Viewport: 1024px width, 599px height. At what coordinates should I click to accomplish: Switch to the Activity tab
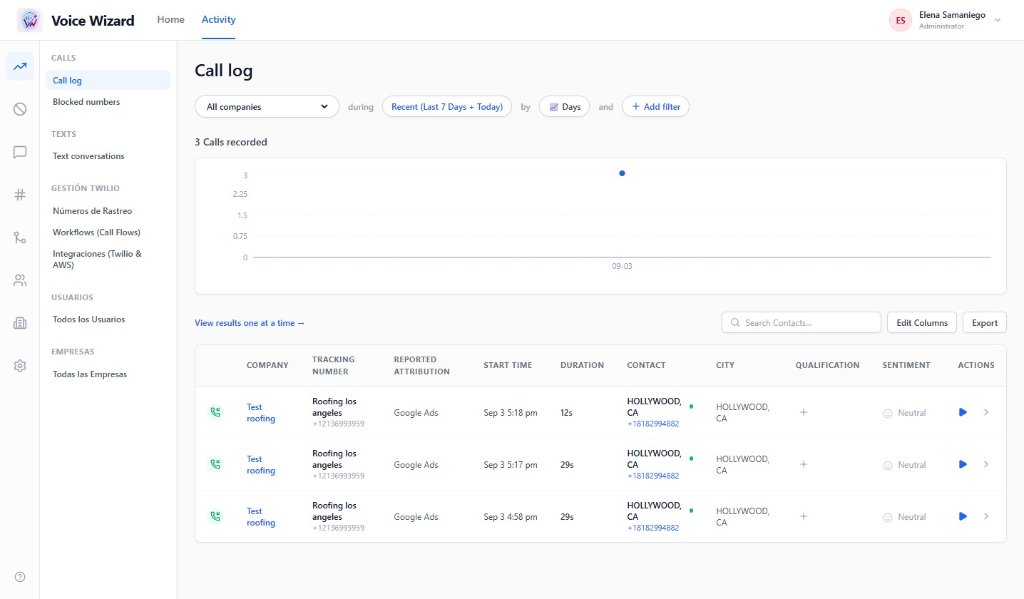click(218, 20)
